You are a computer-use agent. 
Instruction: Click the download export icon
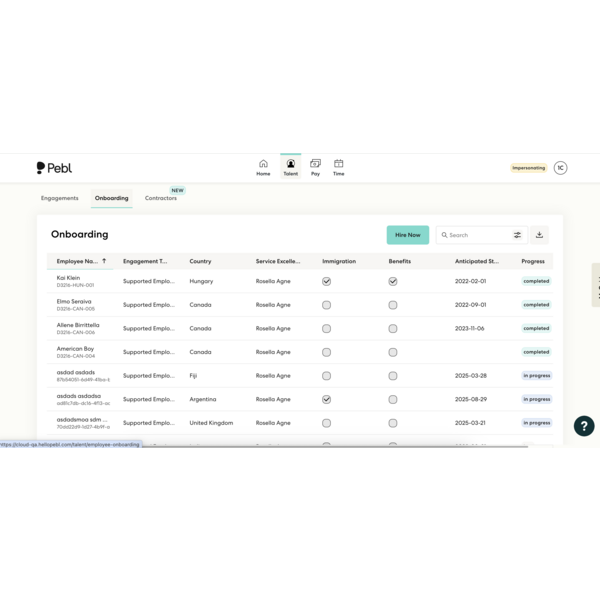pos(539,235)
